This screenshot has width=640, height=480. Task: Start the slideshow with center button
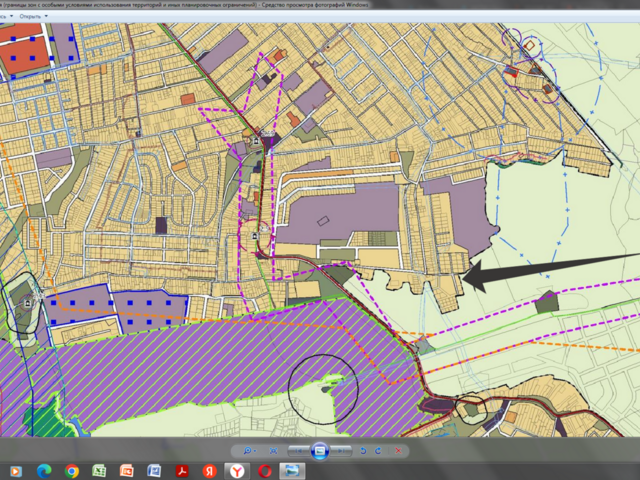pos(320,451)
